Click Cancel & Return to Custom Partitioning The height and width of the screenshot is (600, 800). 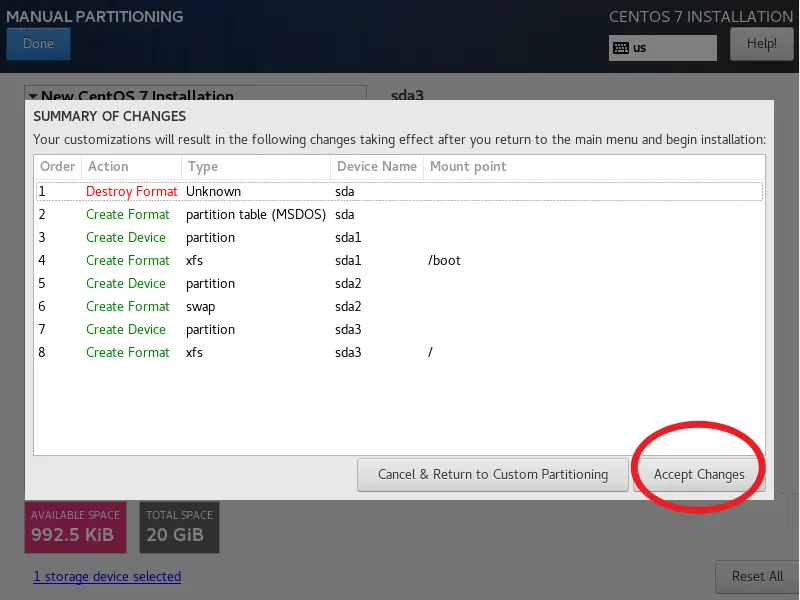pos(492,474)
